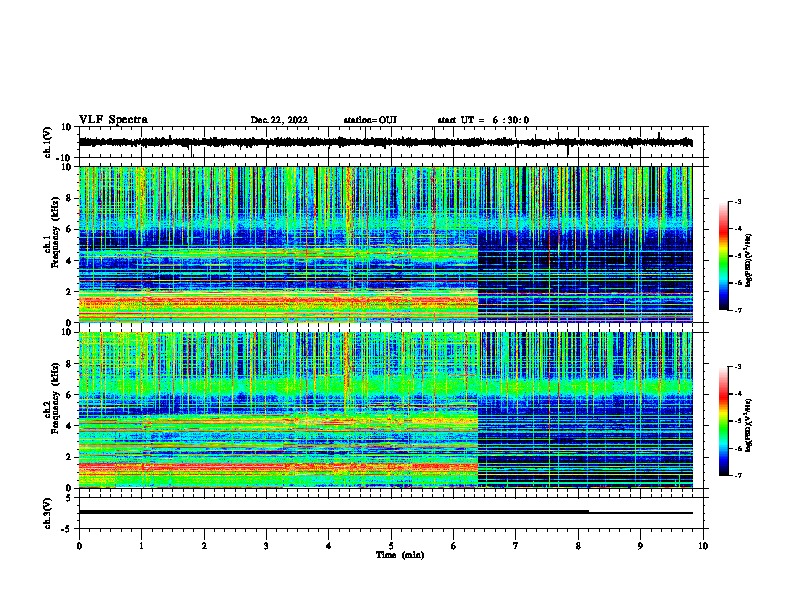Click the '2' tick on the time axis
The width and height of the screenshot is (792, 612).
coord(204,546)
